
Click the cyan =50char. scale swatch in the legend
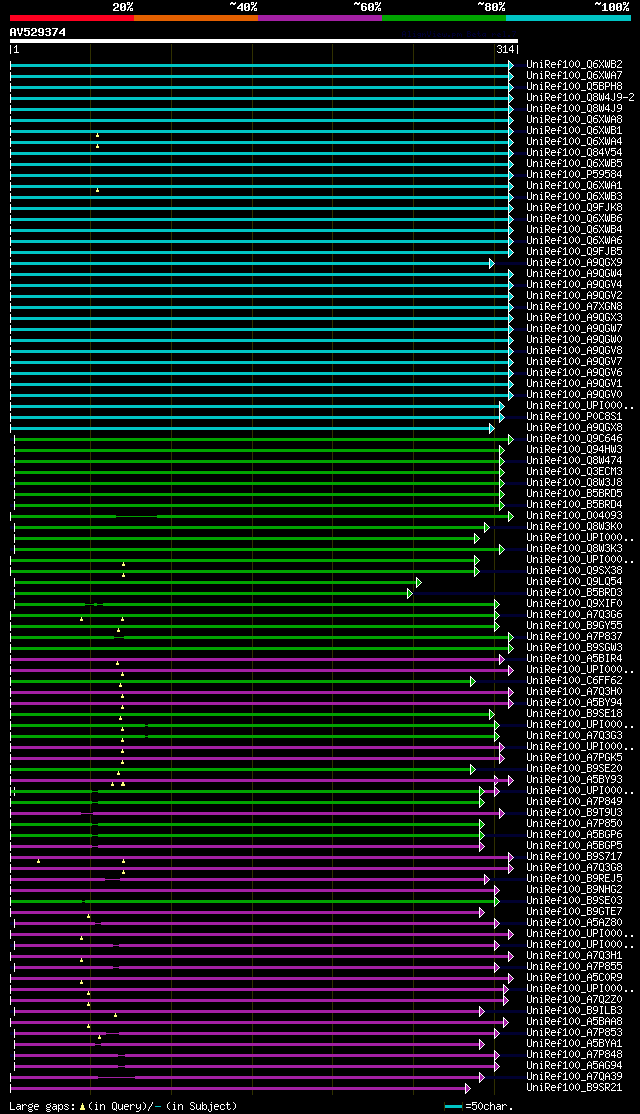[453, 1106]
